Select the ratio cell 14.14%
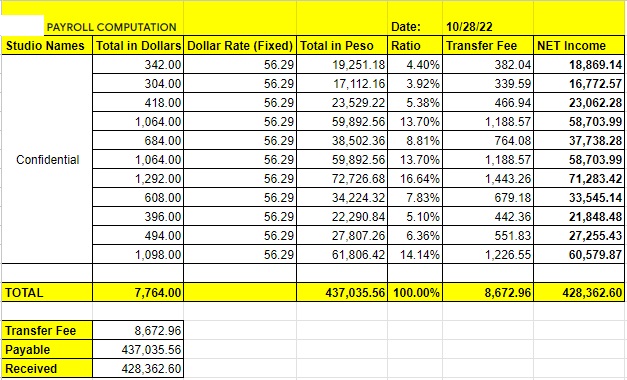The image size is (627, 380). coord(415,254)
